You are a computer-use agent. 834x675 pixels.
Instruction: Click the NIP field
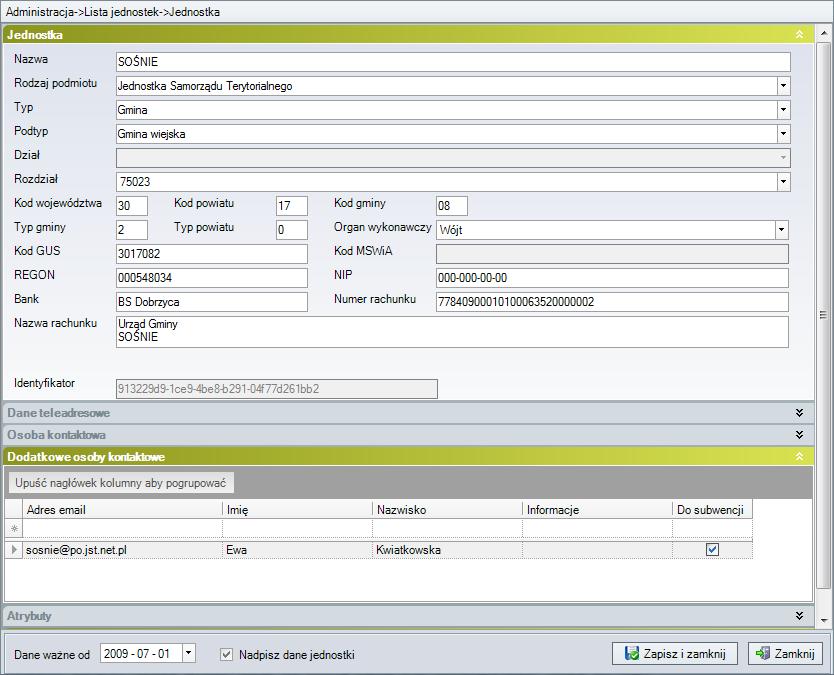[x=612, y=278]
